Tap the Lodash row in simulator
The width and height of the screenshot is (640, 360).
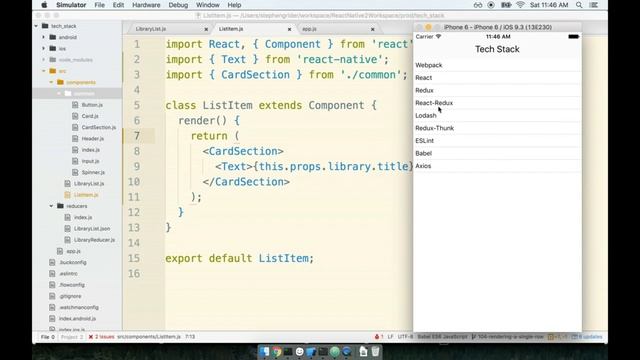497,116
